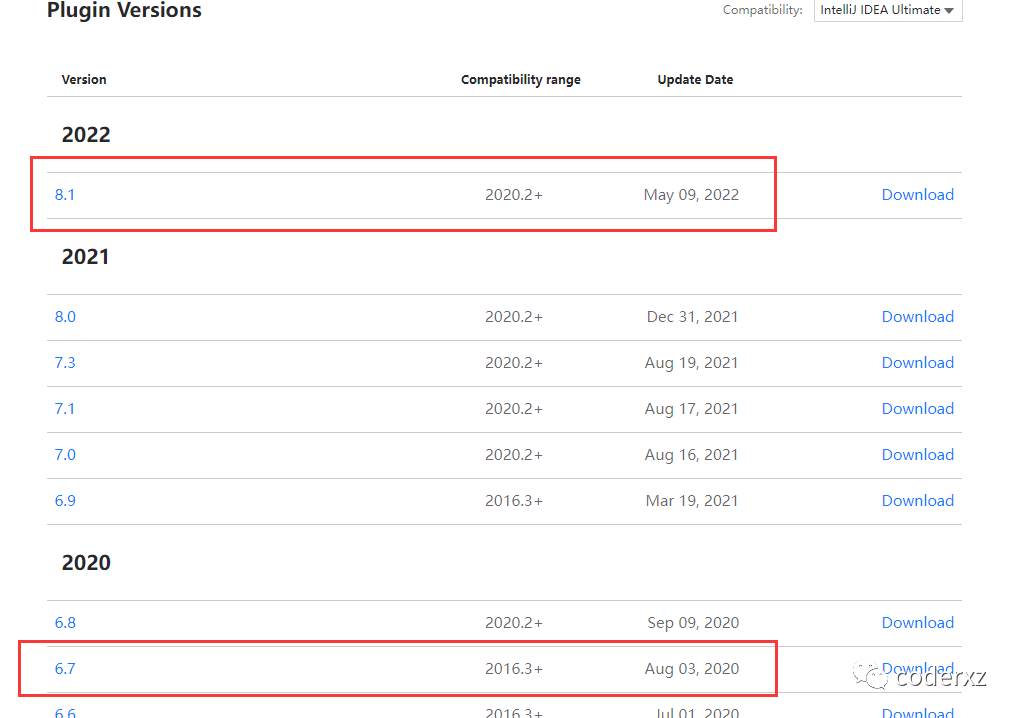Open version 7.3 link

65,363
